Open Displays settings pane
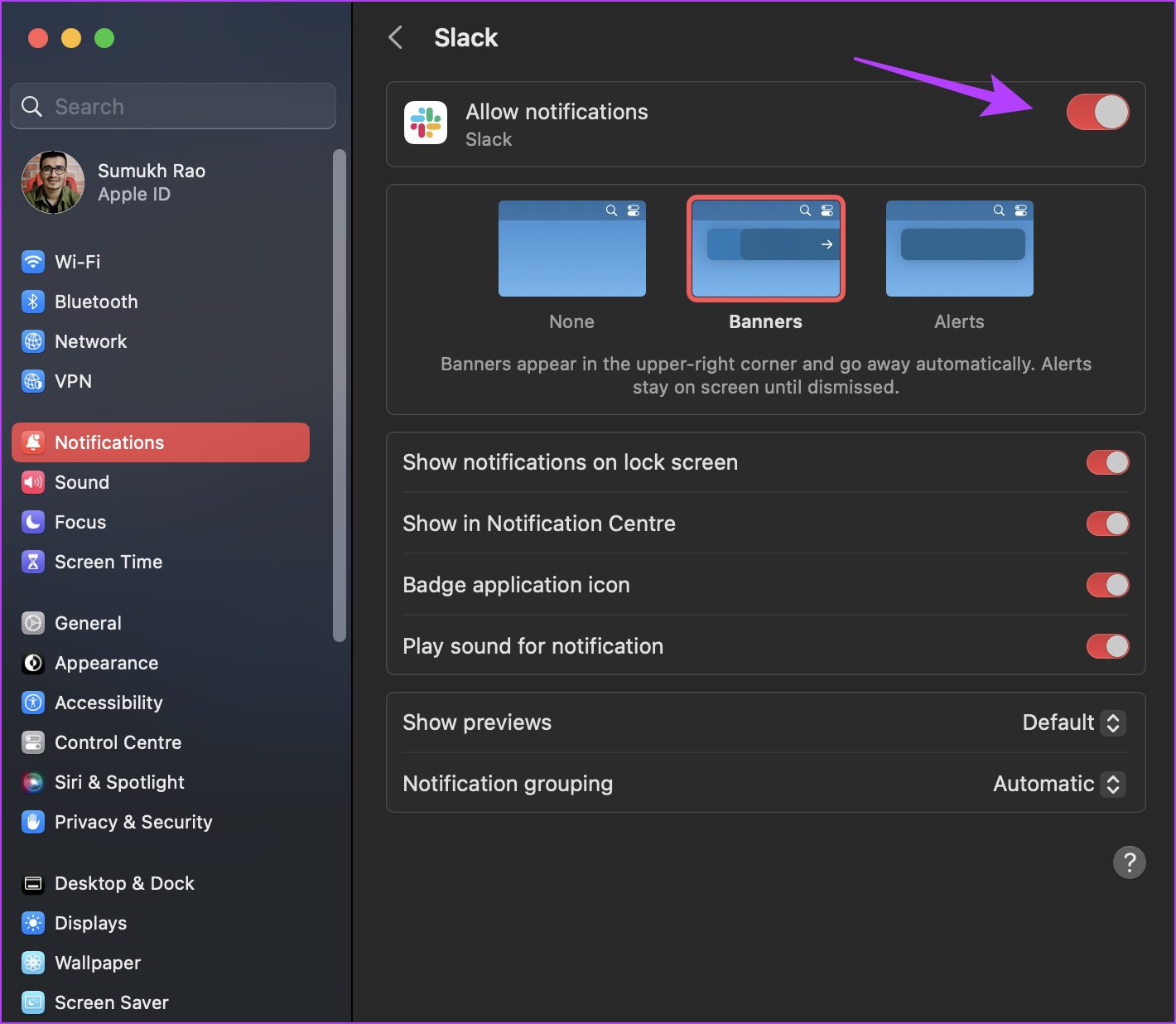This screenshot has height=1024, width=1176. 161,923
